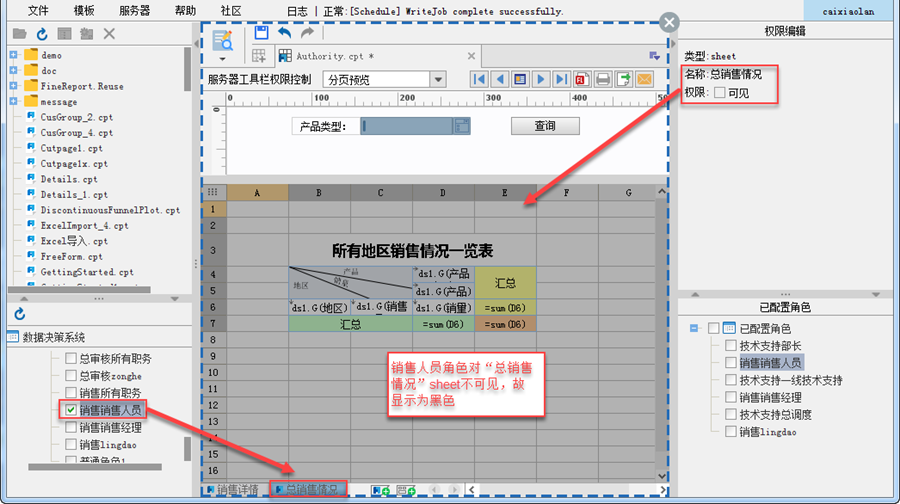900x504 pixels.
Task: Open the 模板 menu
Action: [84, 11]
